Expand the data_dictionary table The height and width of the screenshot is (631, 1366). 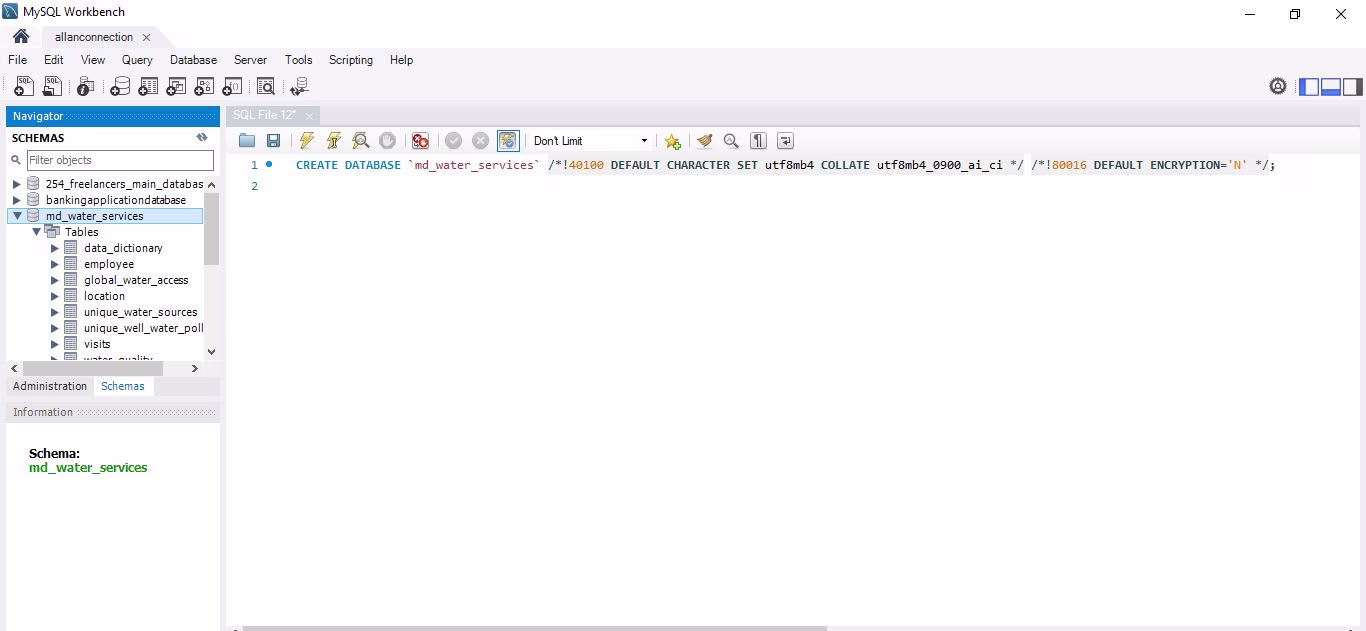pos(55,248)
